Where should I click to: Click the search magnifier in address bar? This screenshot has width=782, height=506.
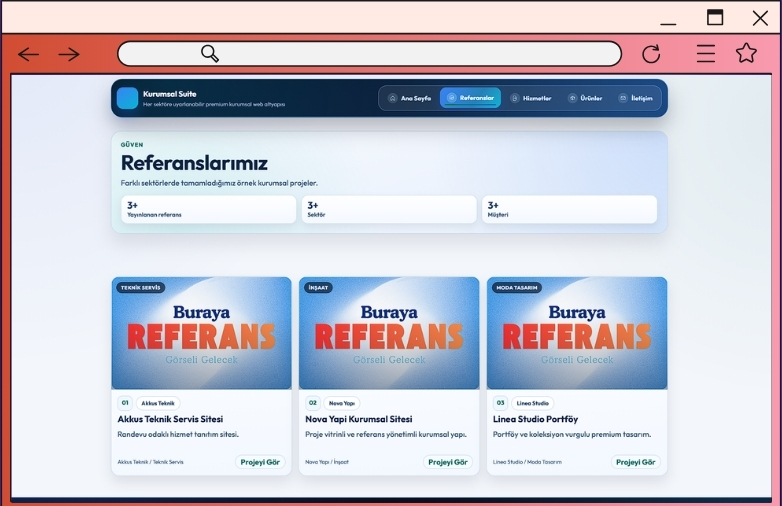pos(210,54)
